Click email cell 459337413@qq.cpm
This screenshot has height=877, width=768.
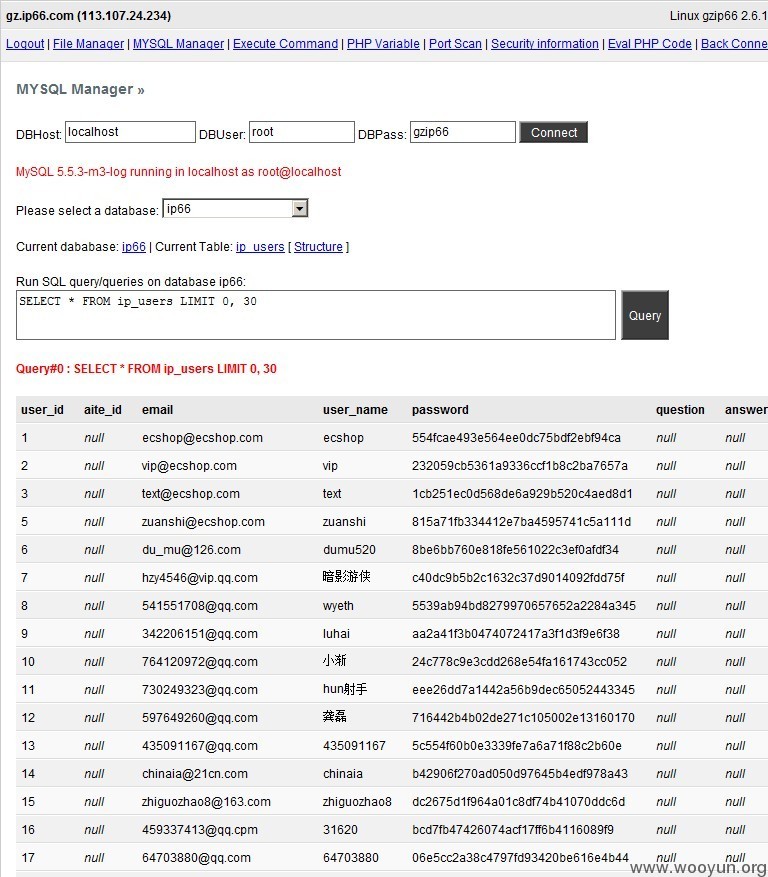[x=200, y=829]
